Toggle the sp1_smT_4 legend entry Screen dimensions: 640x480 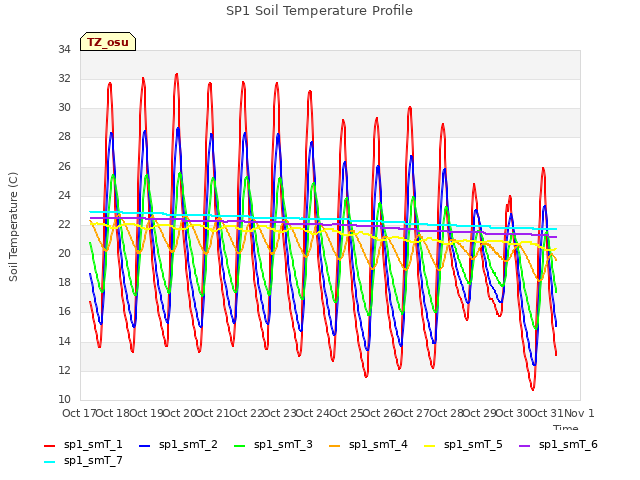369,444
